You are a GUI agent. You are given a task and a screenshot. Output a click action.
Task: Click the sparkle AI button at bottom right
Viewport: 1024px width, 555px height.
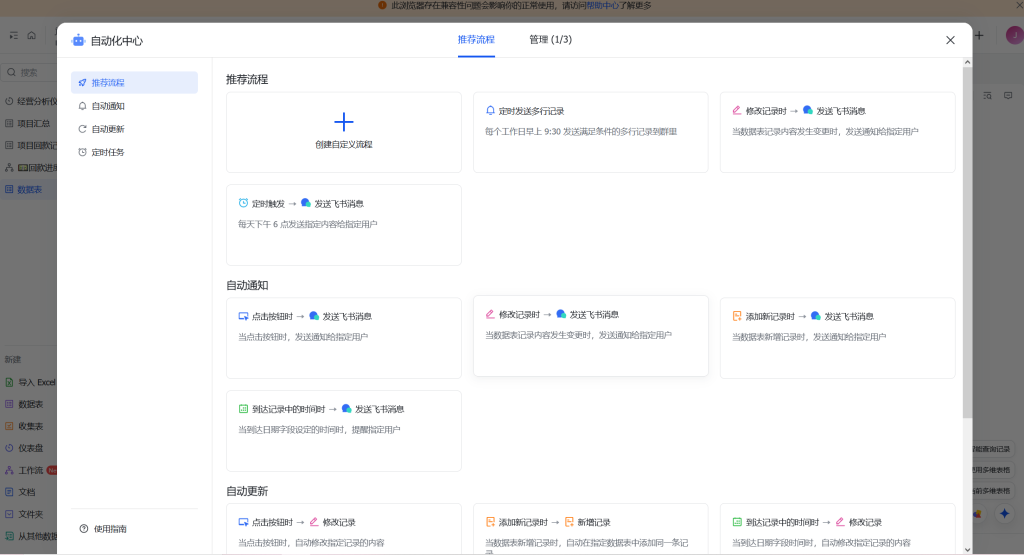coord(1004,514)
